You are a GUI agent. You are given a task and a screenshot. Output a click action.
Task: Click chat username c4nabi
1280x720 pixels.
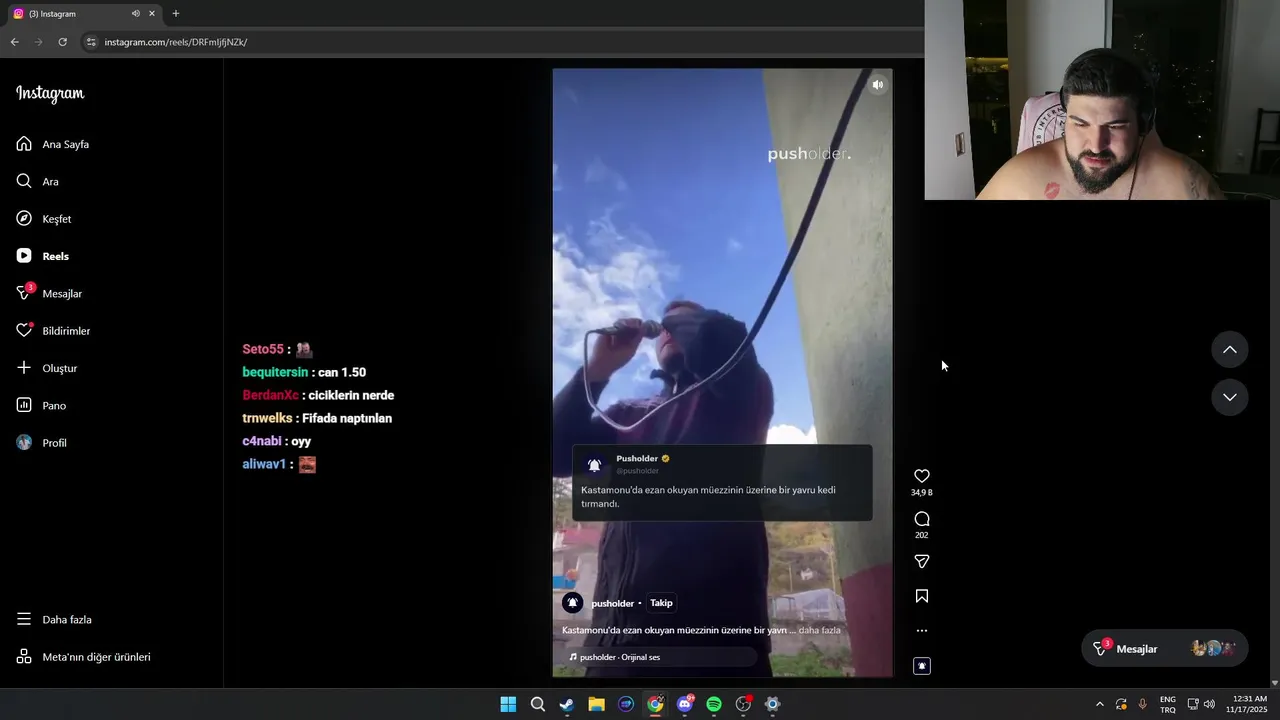tap(262, 441)
